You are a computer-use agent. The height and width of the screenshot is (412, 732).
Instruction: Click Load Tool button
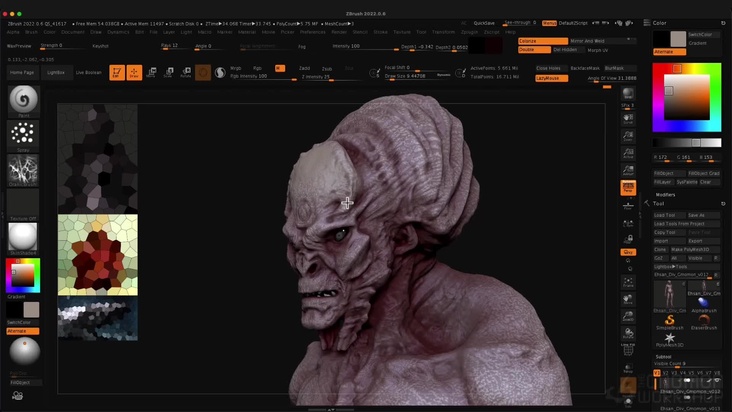tap(669, 215)
